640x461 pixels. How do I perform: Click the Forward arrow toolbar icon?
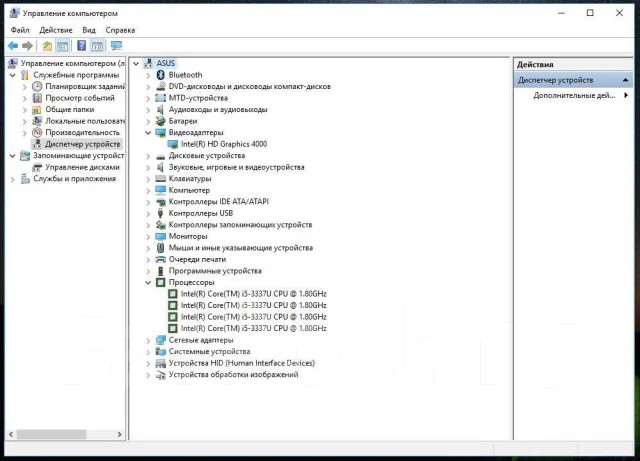27,46
